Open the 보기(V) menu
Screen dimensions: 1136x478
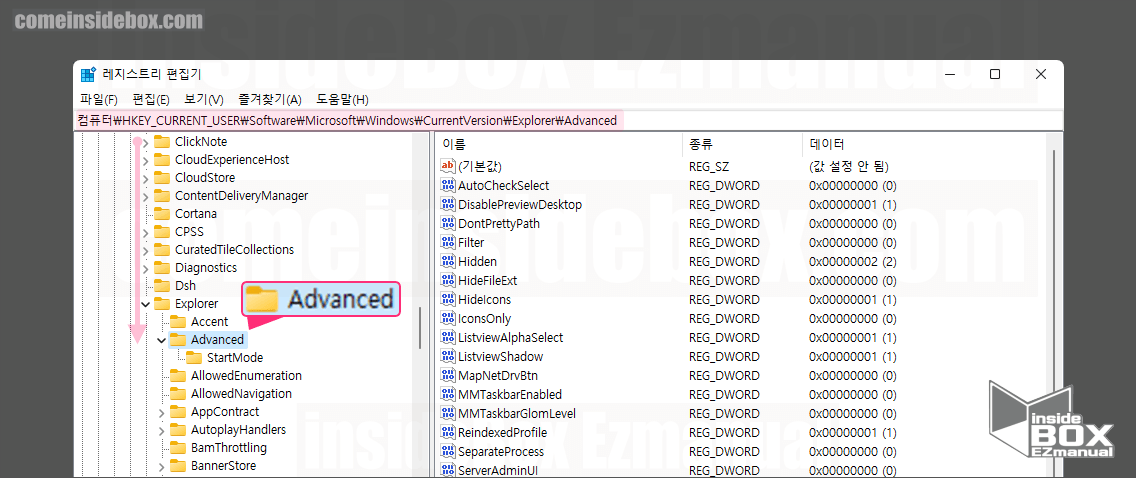(x=204, y=99)
